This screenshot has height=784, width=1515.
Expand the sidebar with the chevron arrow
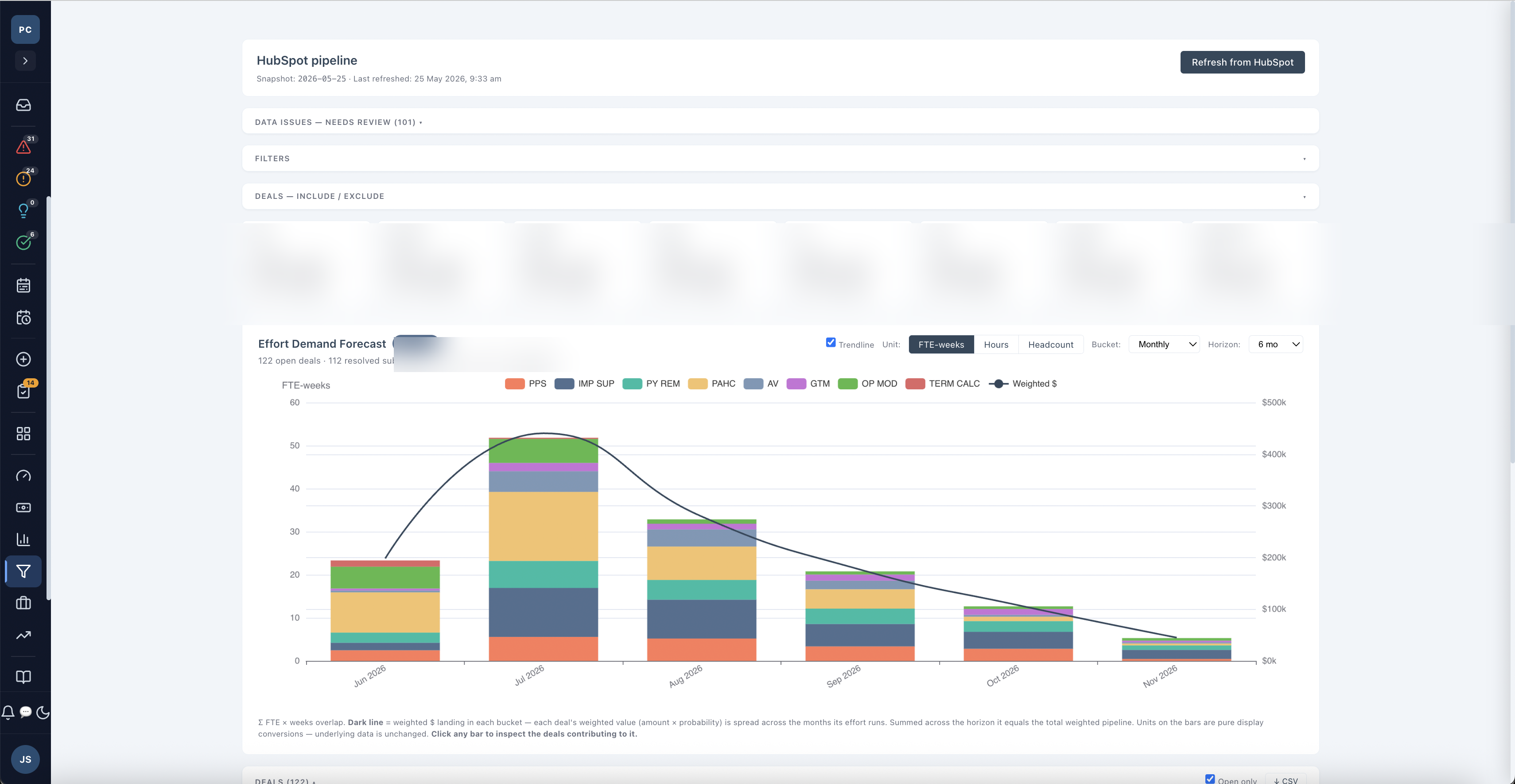(x=25, y=61)
